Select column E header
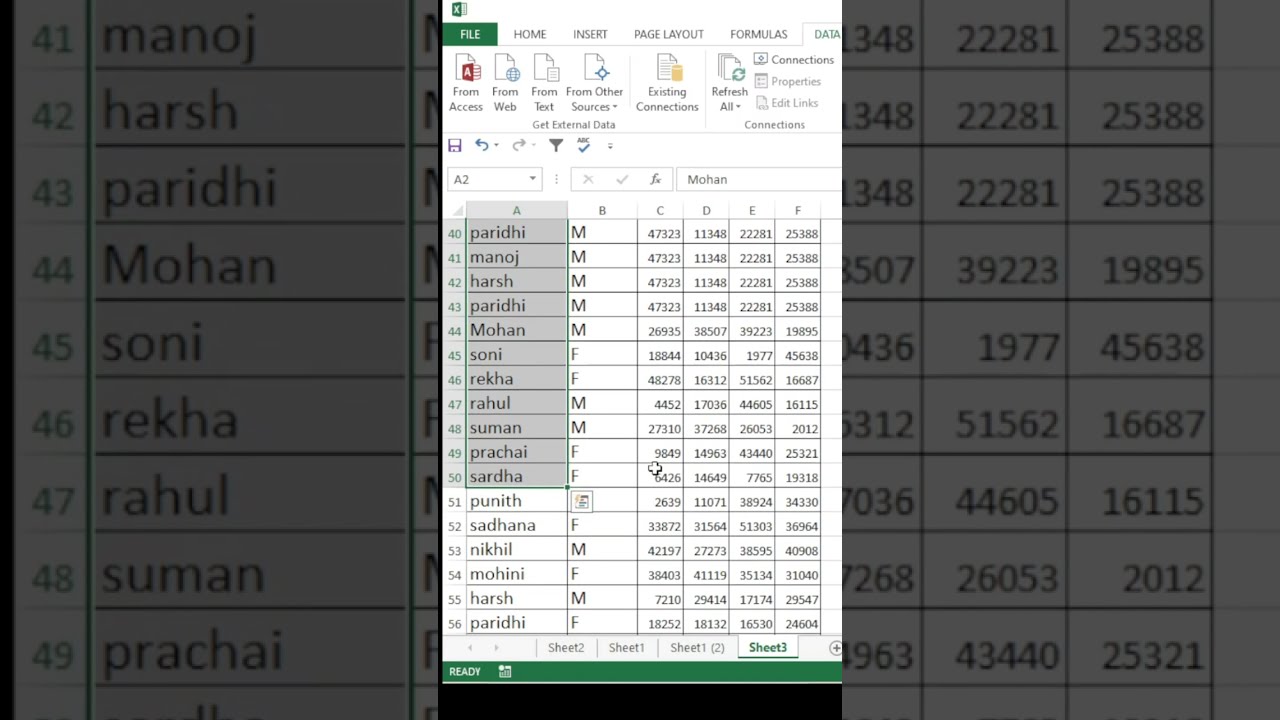The width and height of the screenshot is (1280, 720). pos(752,210)
